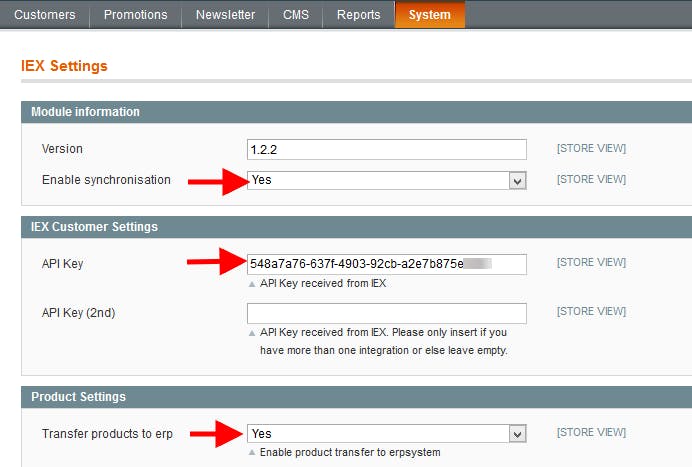Click STORE VIEW scope beside Version
Screen dimensions: 692x467
(x=591, y=148)
